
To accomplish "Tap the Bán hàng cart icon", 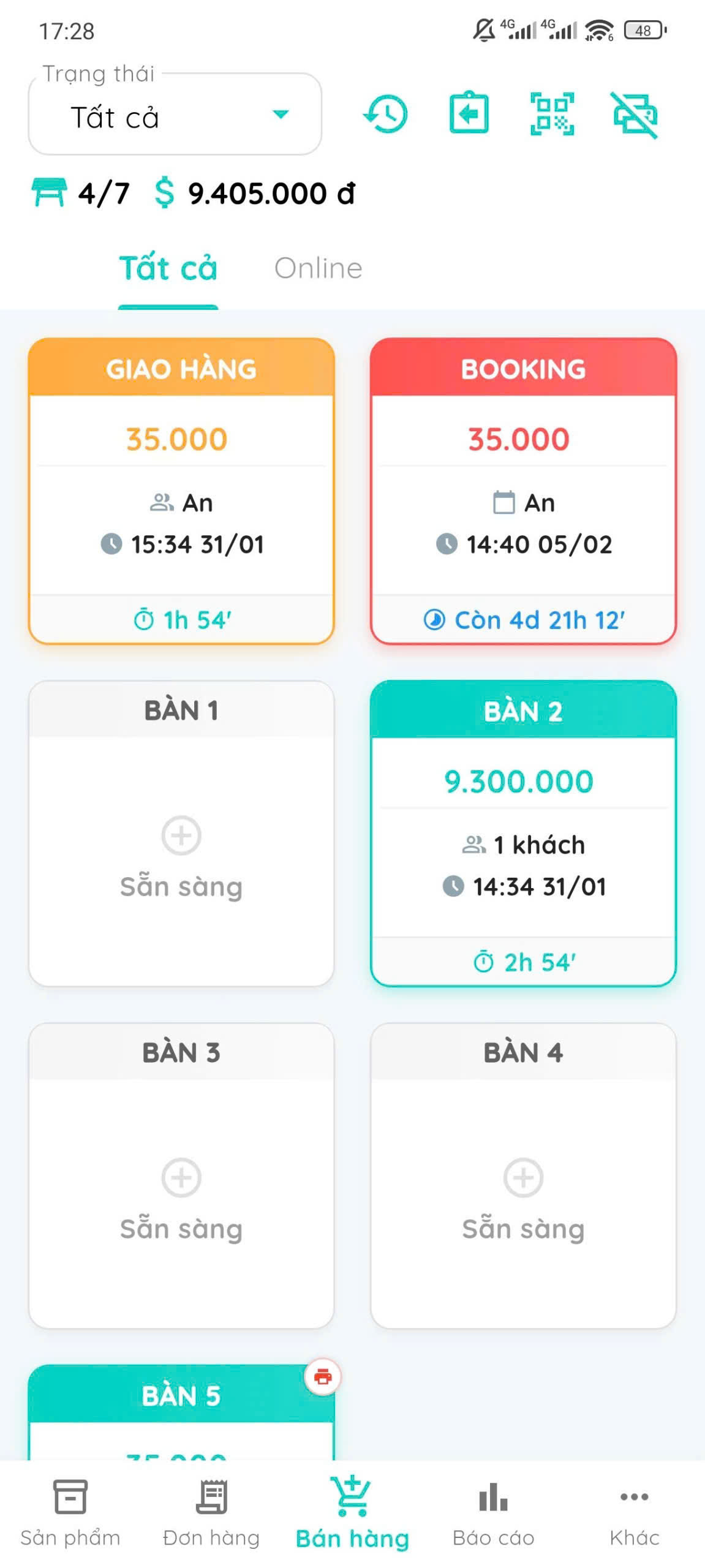I will tap(352, 1498).
